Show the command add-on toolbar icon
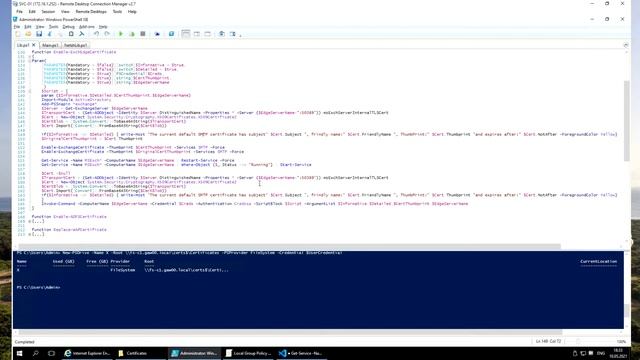This screenshot has width=640, height=360. coord(233,34)
